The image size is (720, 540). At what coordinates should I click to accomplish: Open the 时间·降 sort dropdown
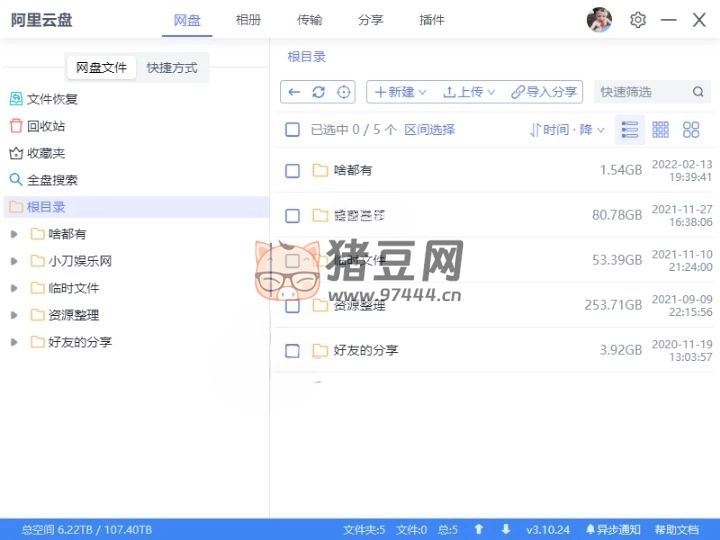coord(568,130)
